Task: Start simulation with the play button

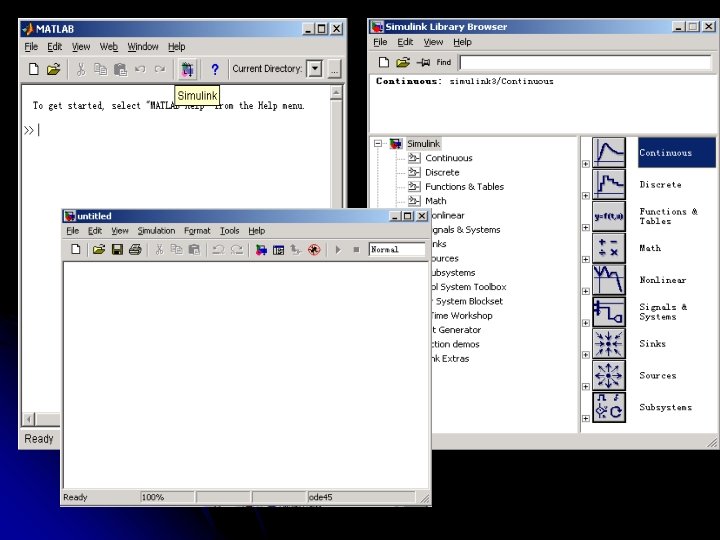Action: point(338,249)
